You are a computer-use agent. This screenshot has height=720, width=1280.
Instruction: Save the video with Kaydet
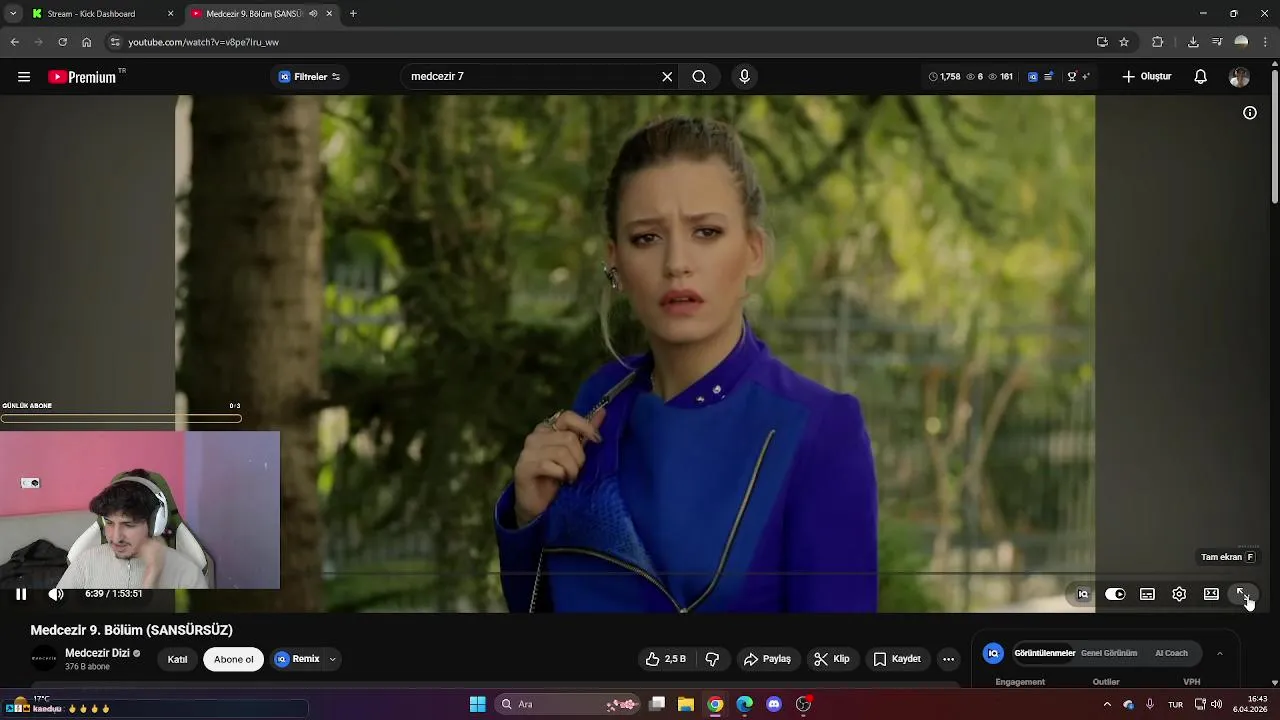[x=897, y=659]
